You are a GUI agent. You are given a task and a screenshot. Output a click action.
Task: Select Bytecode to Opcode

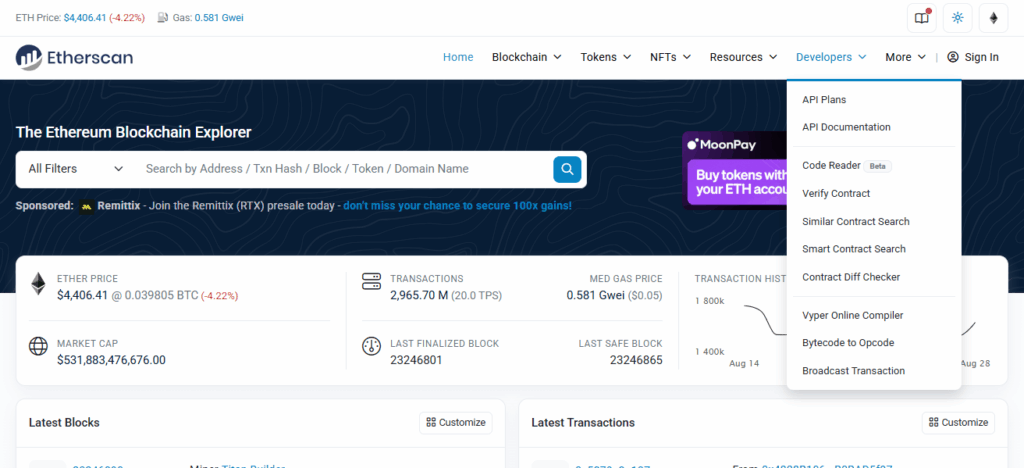pos(848,343)
